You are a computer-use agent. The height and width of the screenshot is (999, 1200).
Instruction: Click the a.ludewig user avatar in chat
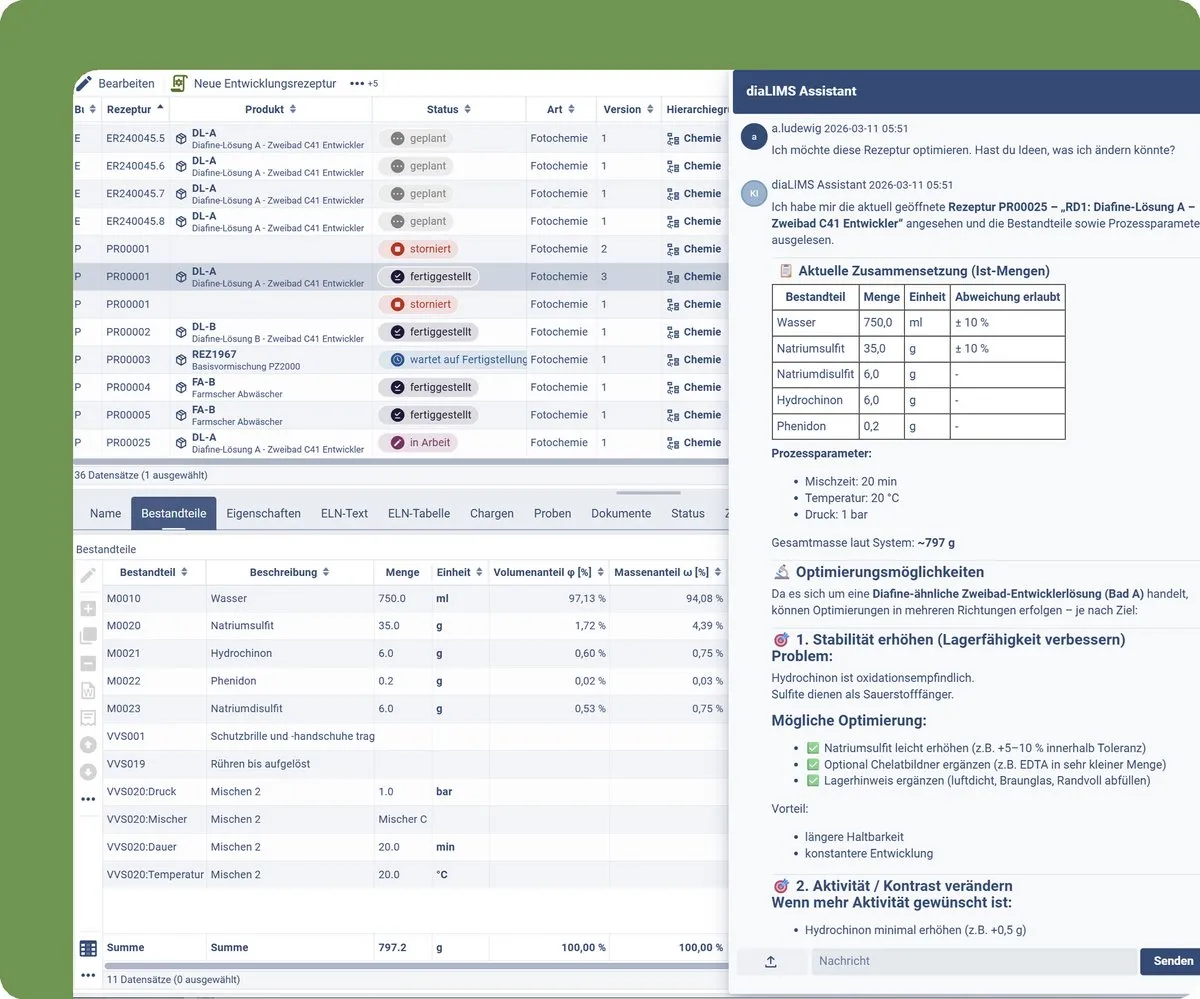[754, 137]
